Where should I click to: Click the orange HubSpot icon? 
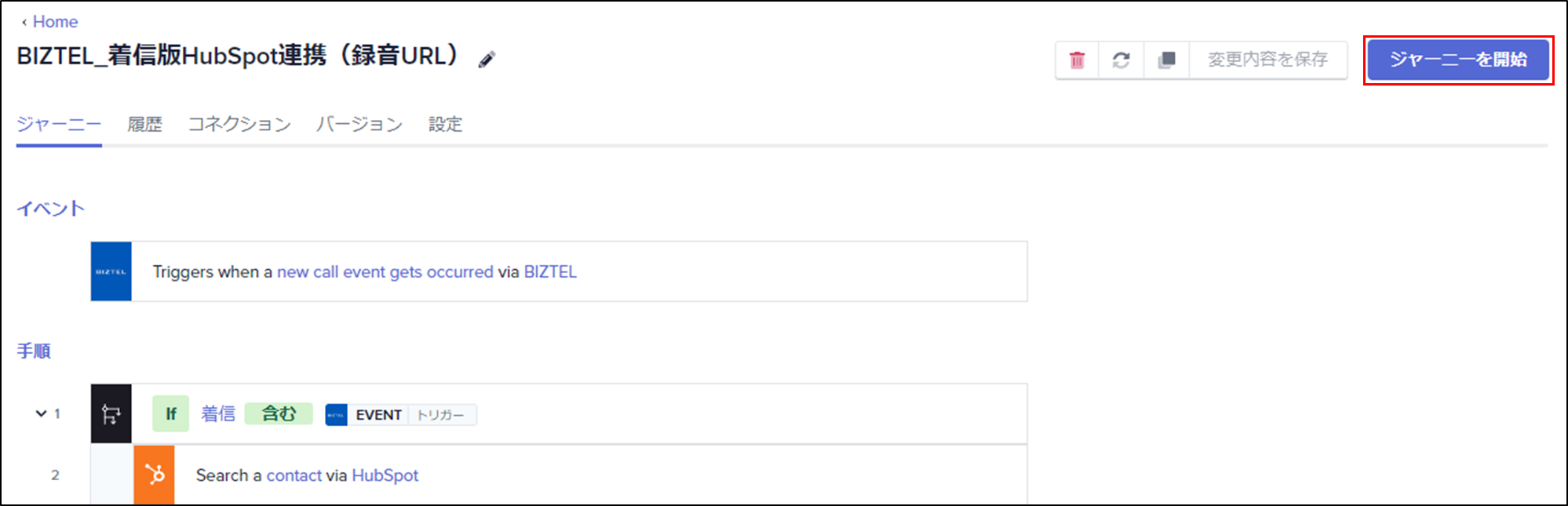[155, 475]
